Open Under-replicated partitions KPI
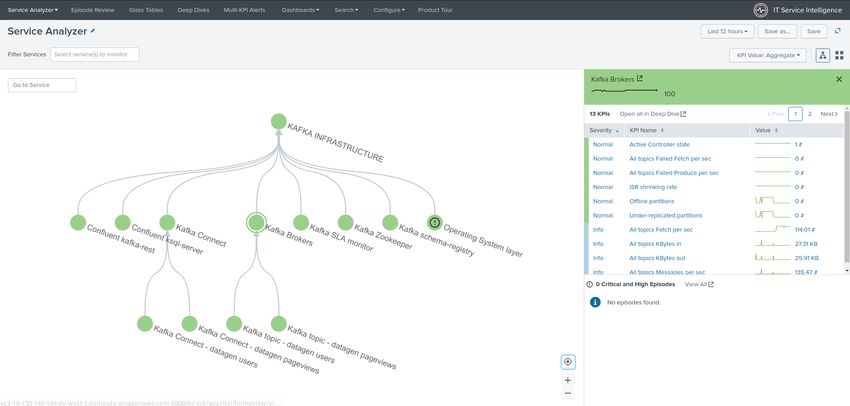 [x=665, y=215]
